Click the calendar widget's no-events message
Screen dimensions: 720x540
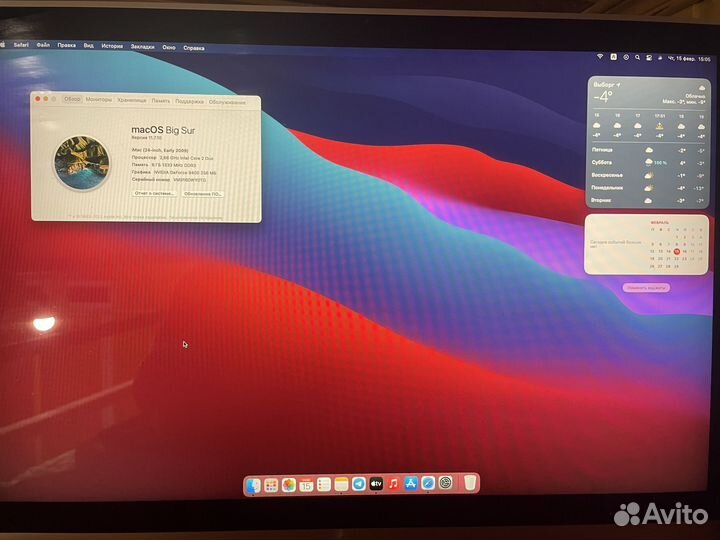615,243
